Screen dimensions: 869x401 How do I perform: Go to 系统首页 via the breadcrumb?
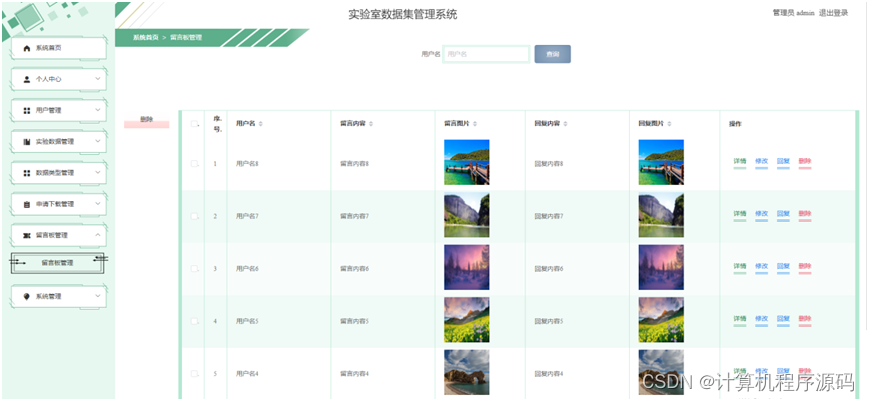[x=146, y=38]
